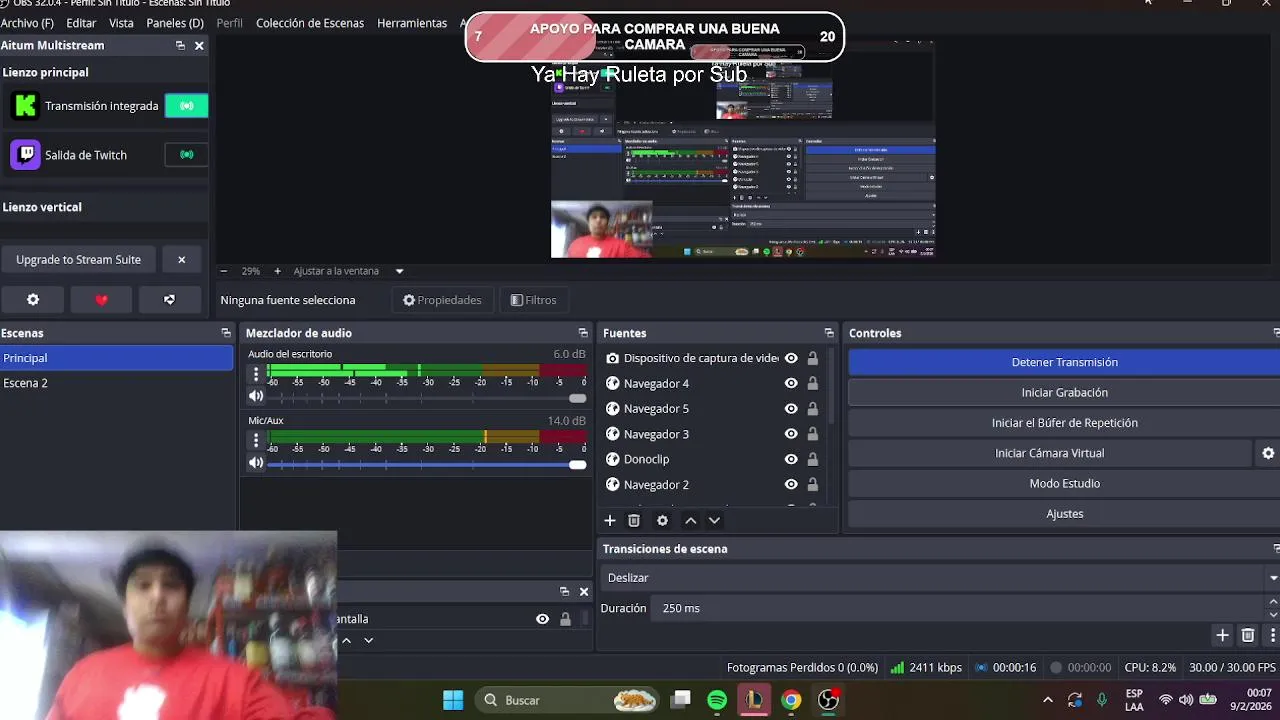The height and width of the screenshot is (720, 1280).
Task: Open Spotify from the taskbar
Action: pyautogui.click(x=717, y=700)
